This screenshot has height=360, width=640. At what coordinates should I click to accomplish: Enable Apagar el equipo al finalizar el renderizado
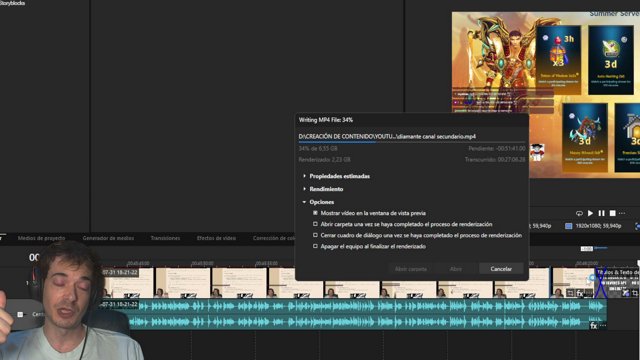(x=315, y=246)
